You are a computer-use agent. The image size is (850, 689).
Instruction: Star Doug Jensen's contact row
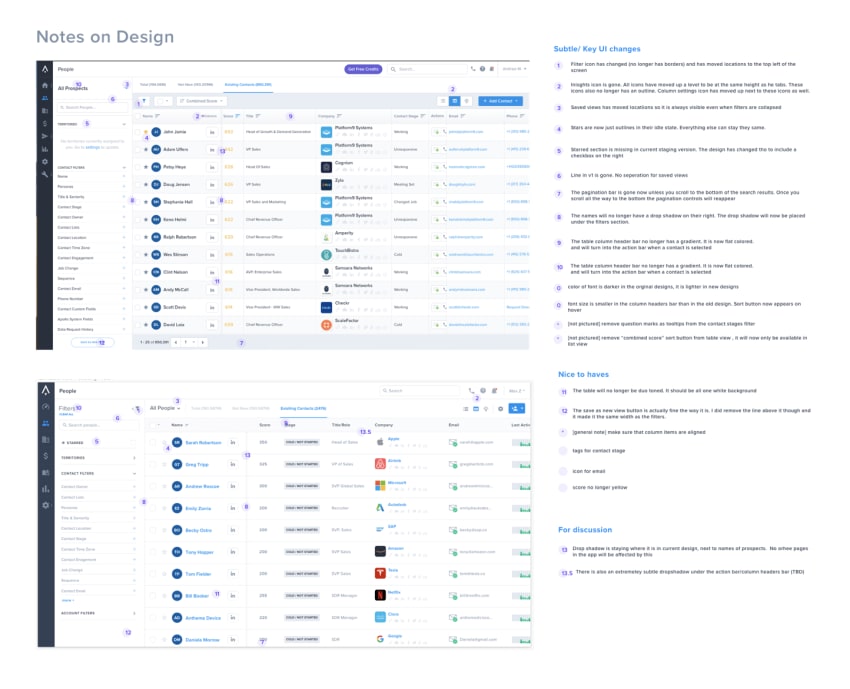[x=145, y=184]
